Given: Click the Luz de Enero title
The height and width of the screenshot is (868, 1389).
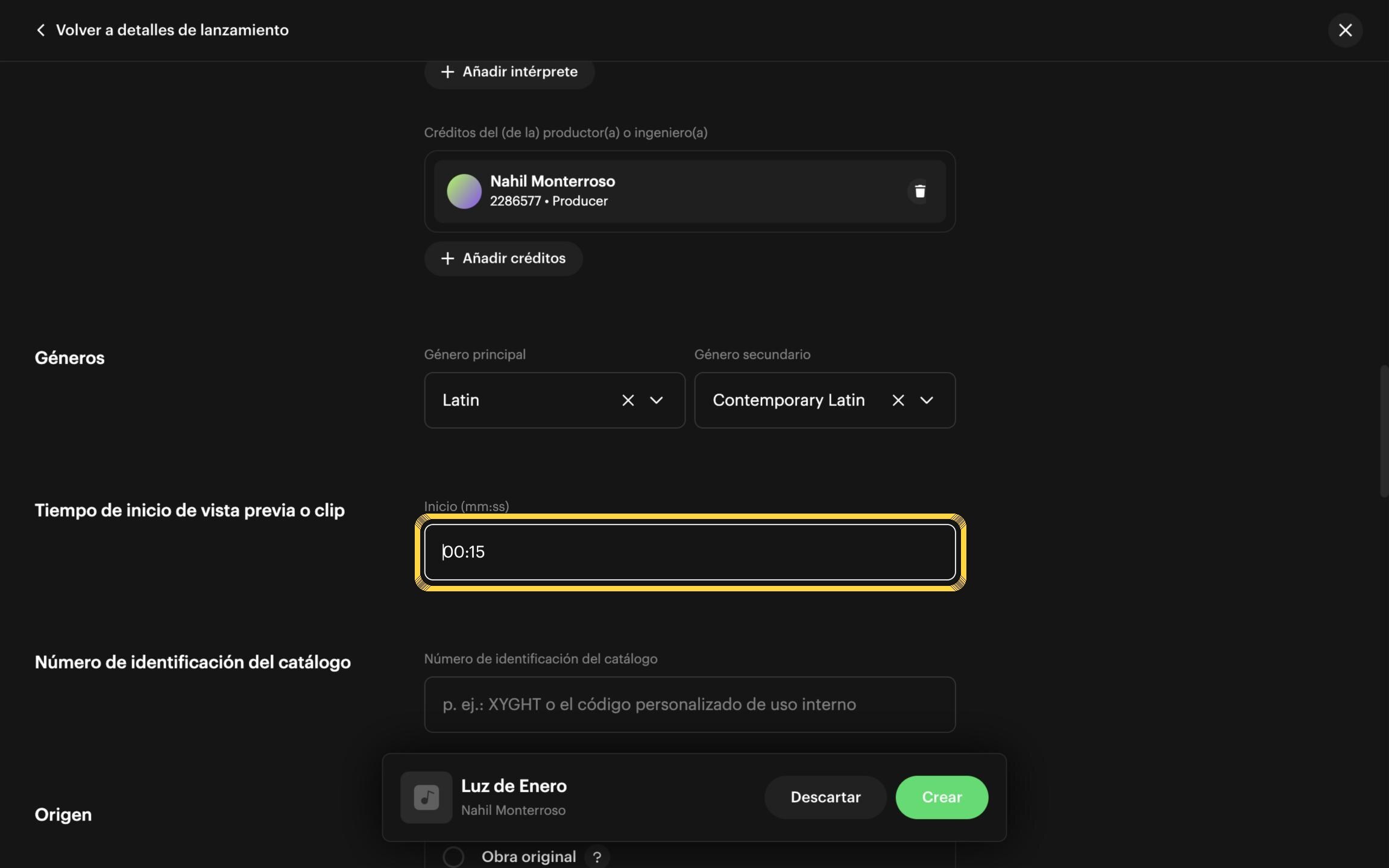Looking at the screenshot, I should [x=514, y=786].
